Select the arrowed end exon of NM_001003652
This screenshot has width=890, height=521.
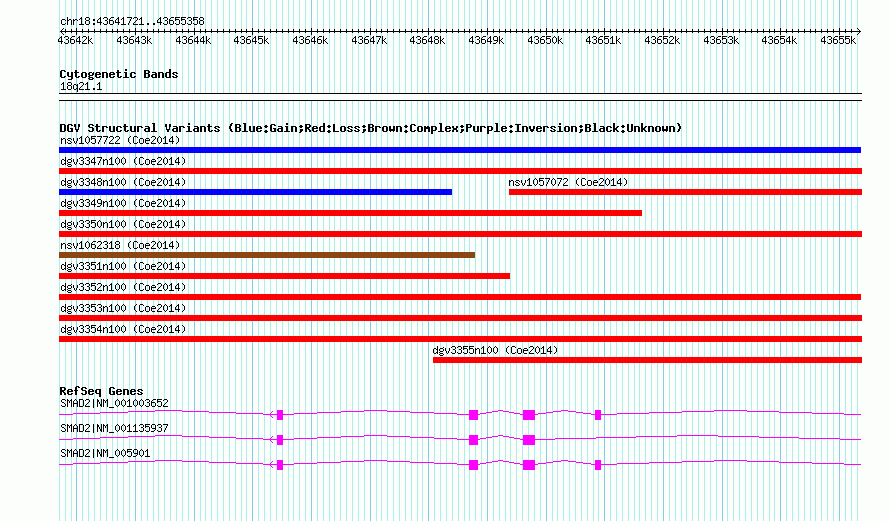pos(279,415)
